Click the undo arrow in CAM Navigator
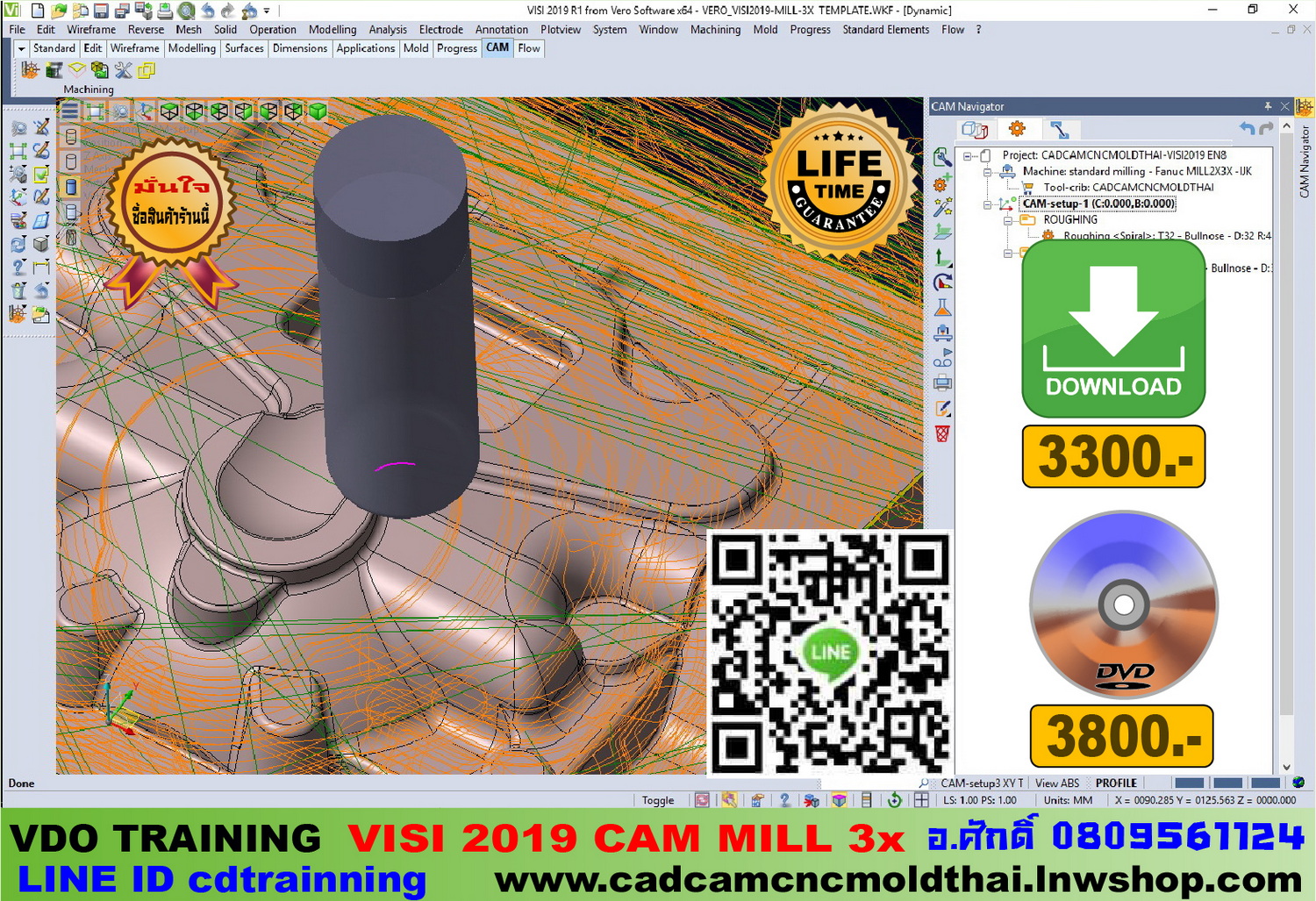Screen dimensions: 1316x901 (1247, 129)
